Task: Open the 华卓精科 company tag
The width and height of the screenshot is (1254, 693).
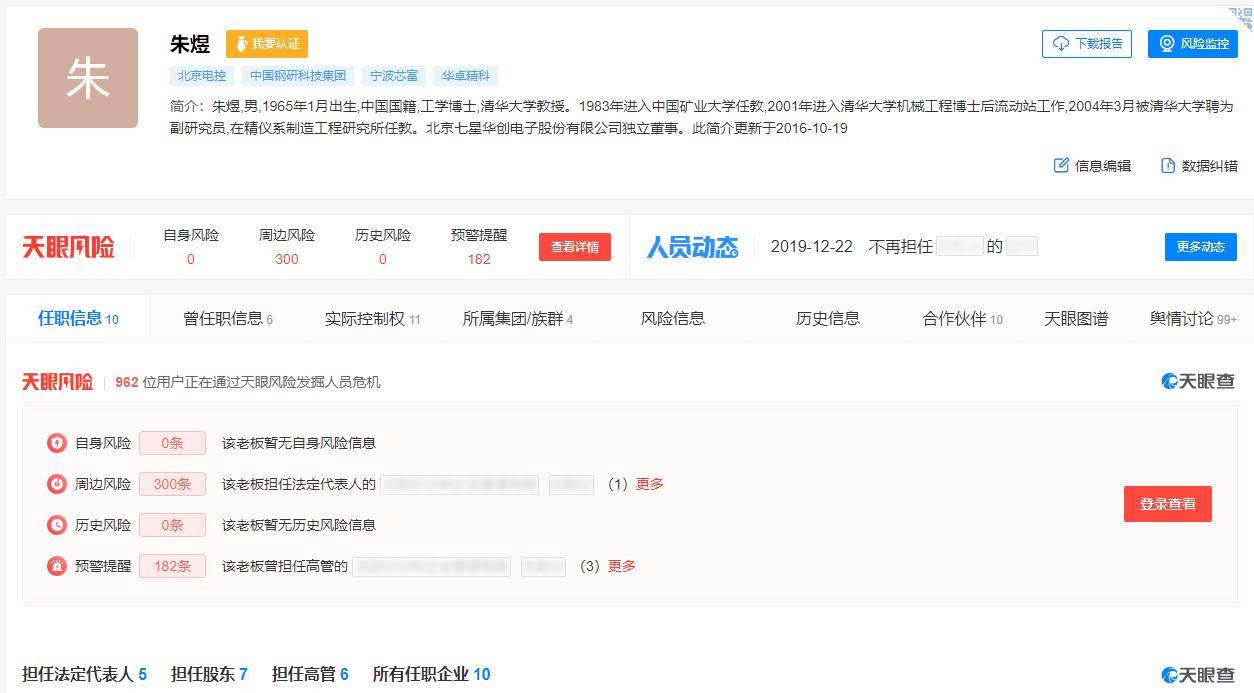Action: 466,75
